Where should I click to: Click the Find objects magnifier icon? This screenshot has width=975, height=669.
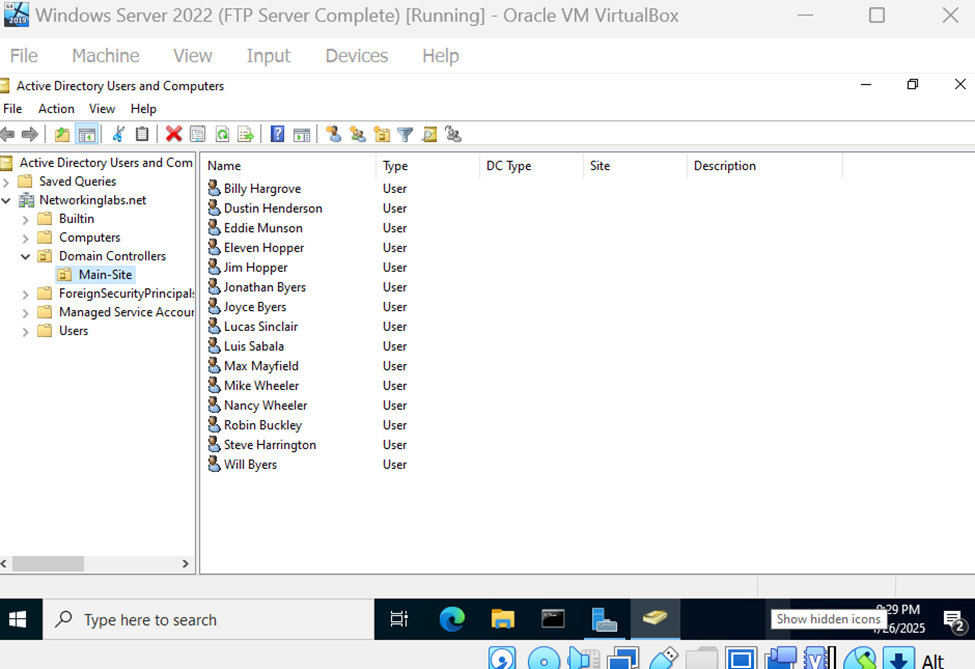[429, 134]
